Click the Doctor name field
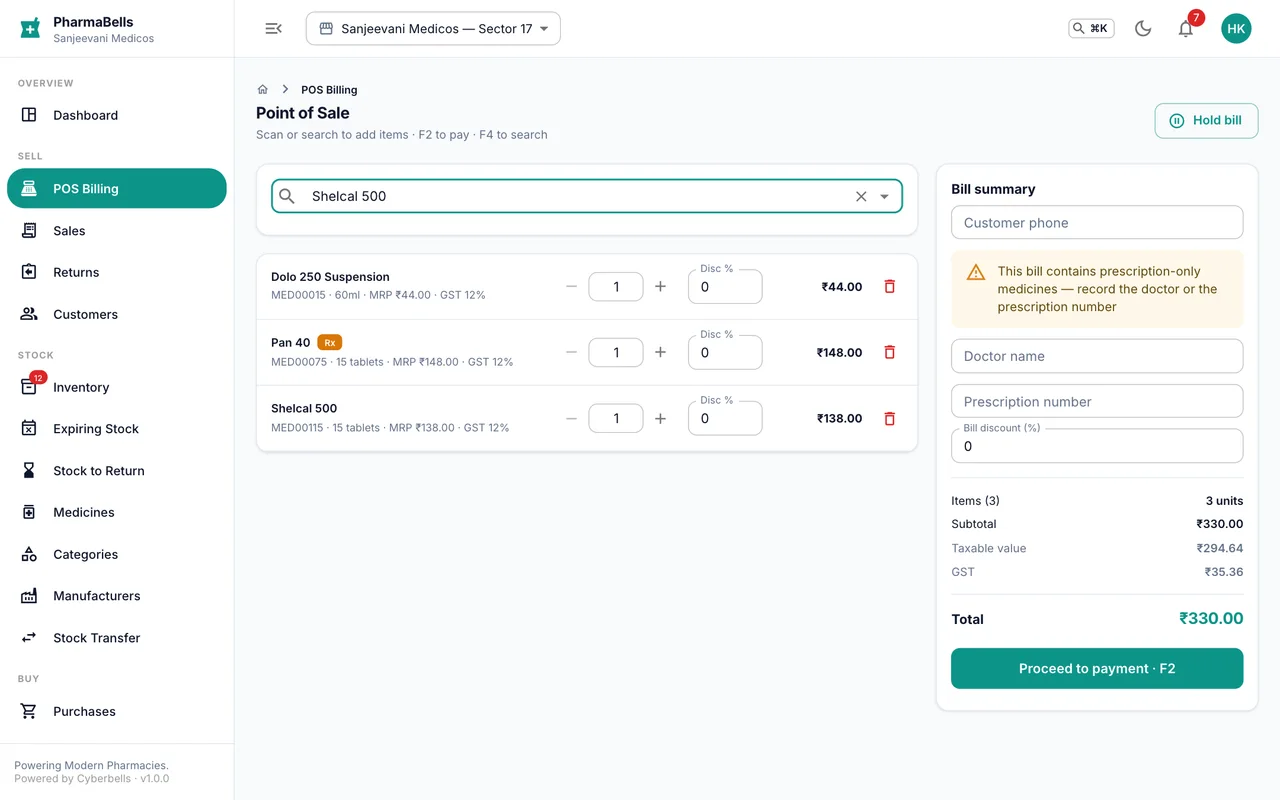This screenshot has width=1280, height=800. point(1097,356)
